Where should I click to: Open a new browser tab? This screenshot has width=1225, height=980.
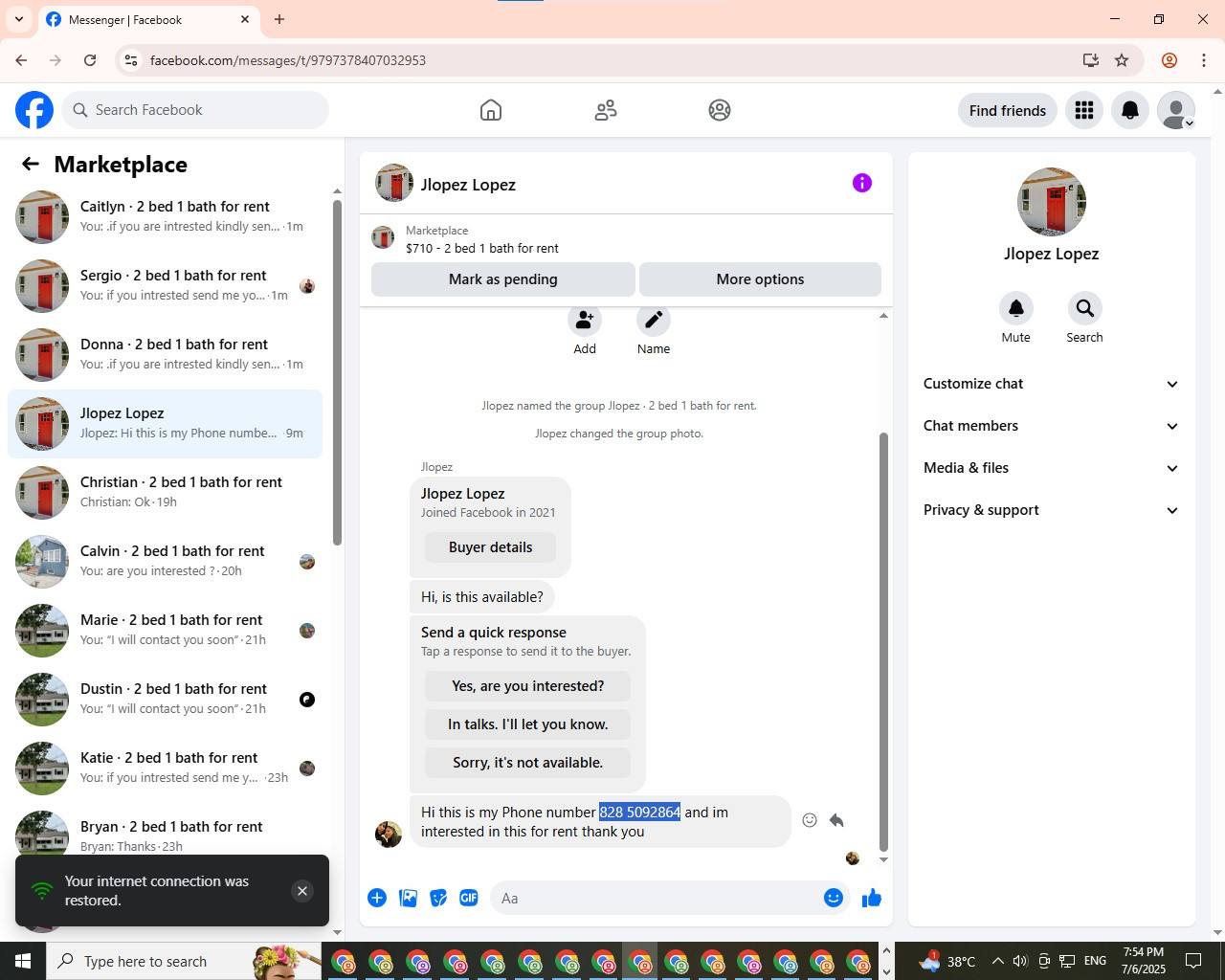tap(279, 19)
